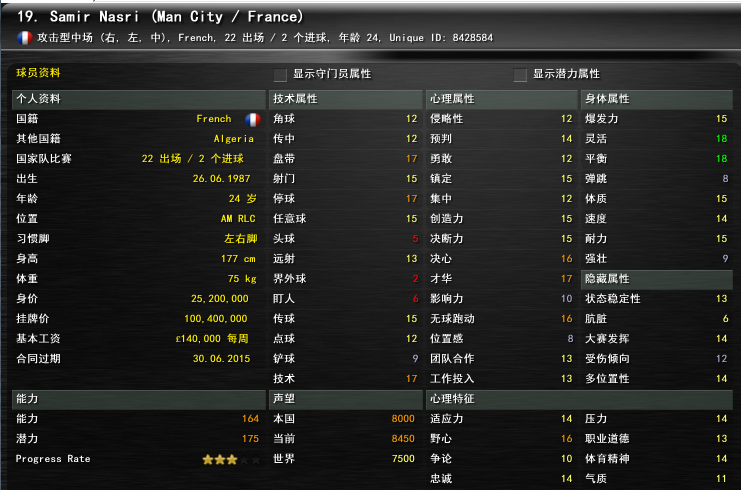Click the 头球 attribute value 5
Image resolution: width=741 pixels, height=490 pixels.
click(415, 239)
